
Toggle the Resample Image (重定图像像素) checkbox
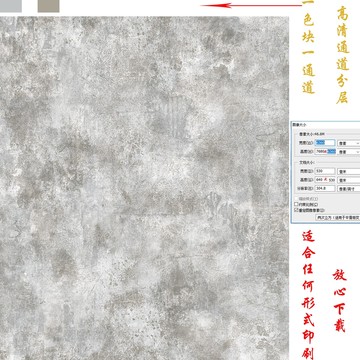296,211
